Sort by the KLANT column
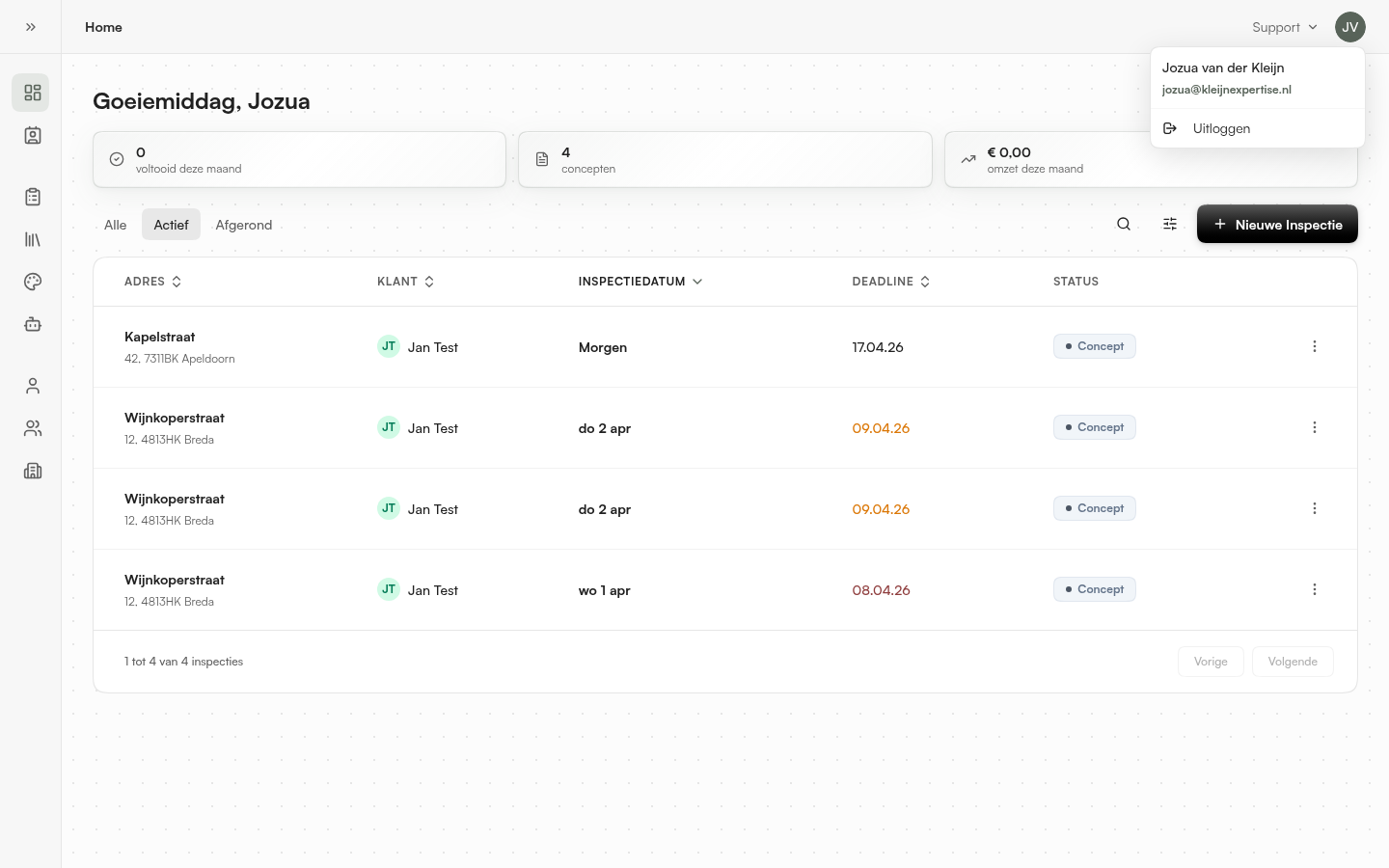The height and width of the screenshot is (868, 1389). (x=406, y=282)
